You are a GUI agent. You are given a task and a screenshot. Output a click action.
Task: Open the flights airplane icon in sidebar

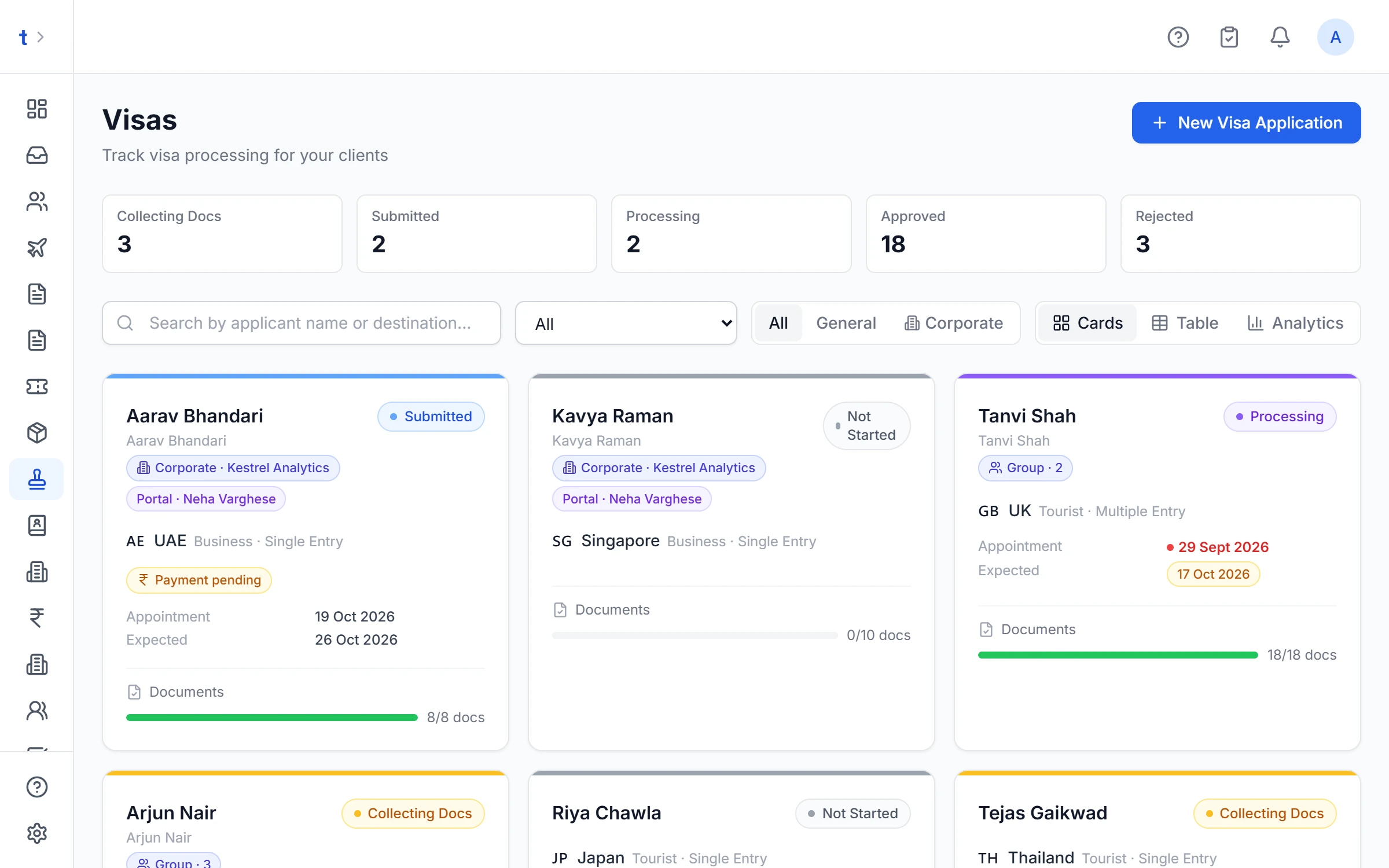36,248
